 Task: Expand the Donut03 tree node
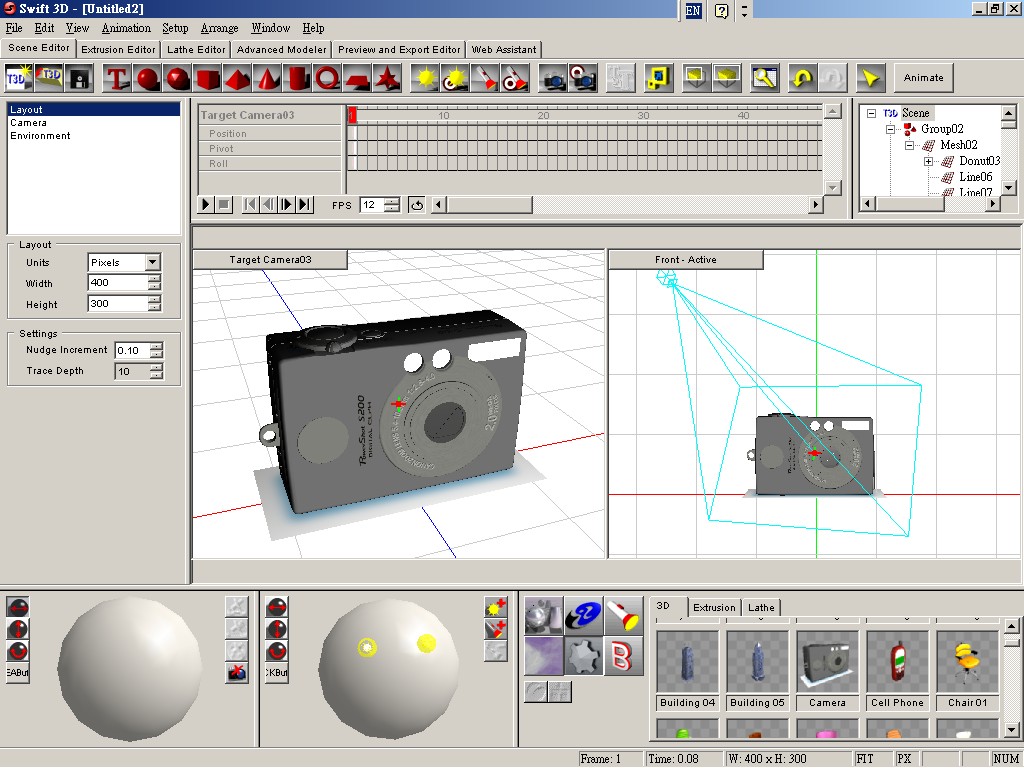click(x=928, y=161)
